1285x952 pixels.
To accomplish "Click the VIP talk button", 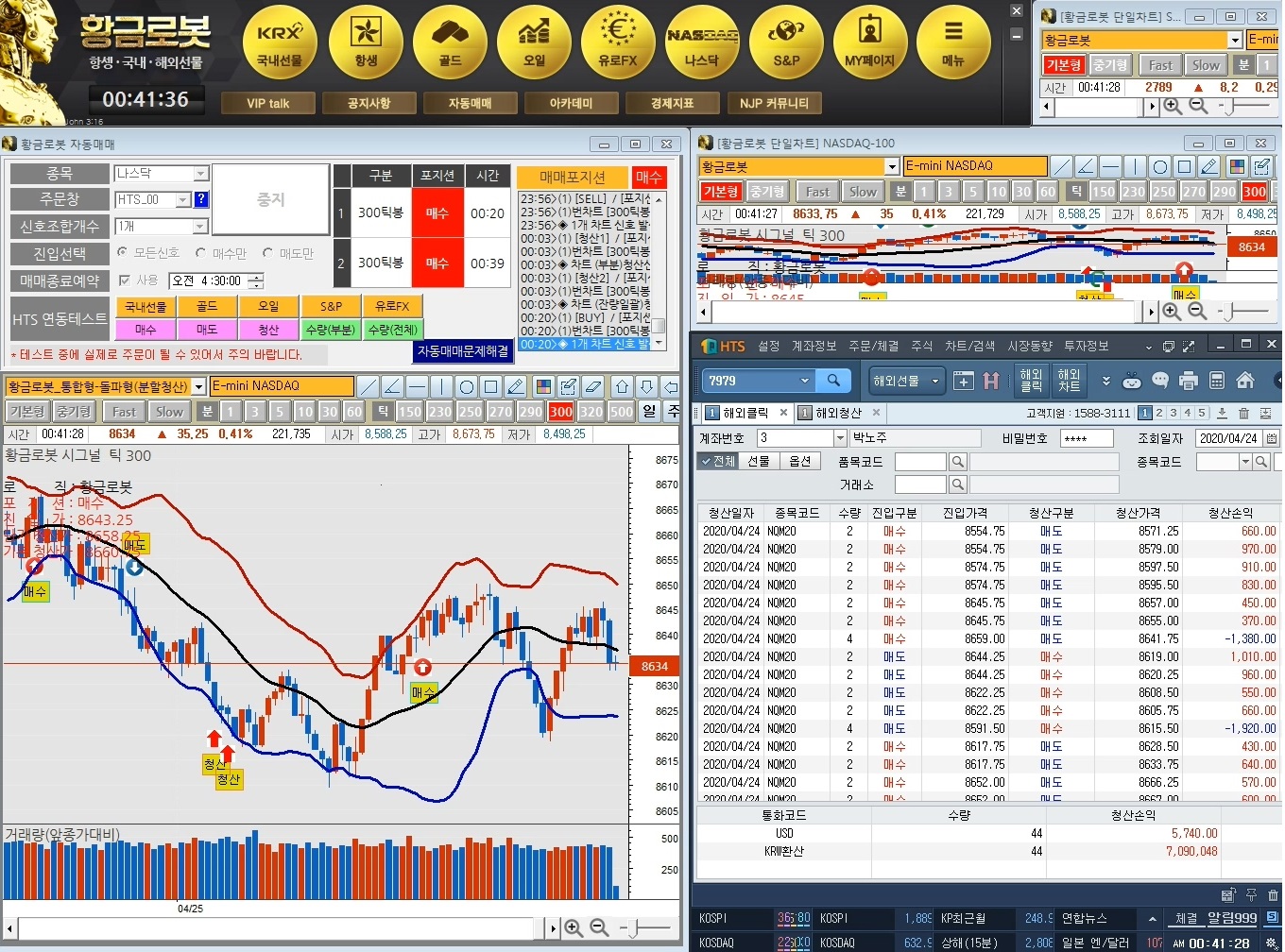I will (268, 104).
